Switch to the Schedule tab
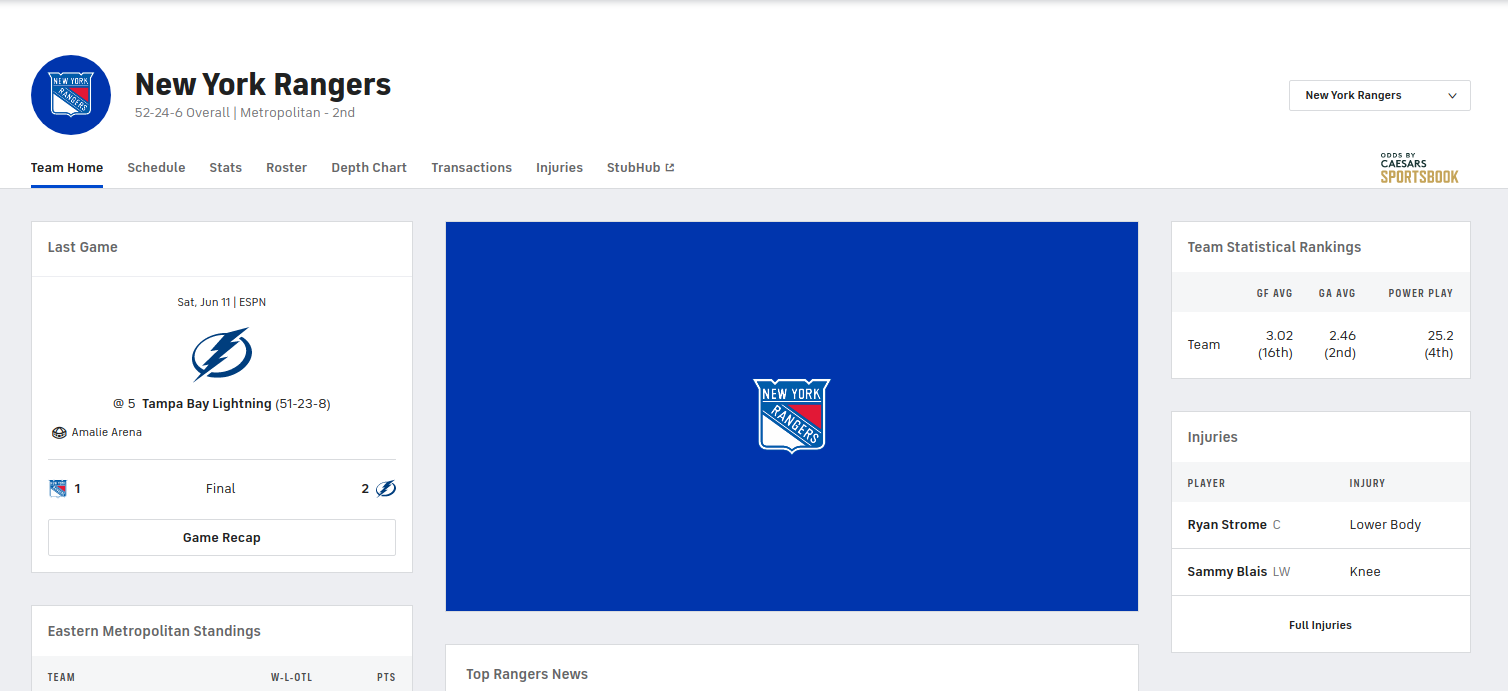 pyautogui.click(x=156, y=168)
